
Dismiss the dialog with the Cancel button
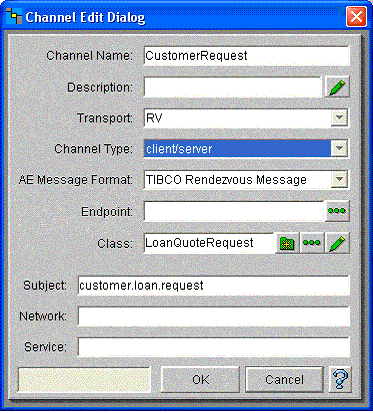[x=284, y=379]
